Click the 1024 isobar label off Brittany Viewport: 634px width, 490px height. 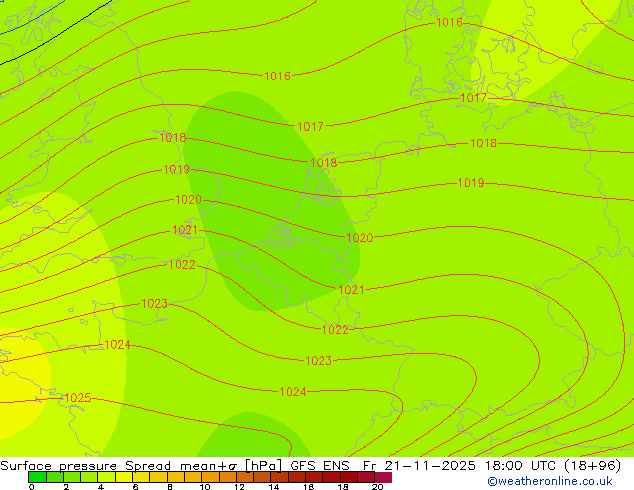pos(117,344)
